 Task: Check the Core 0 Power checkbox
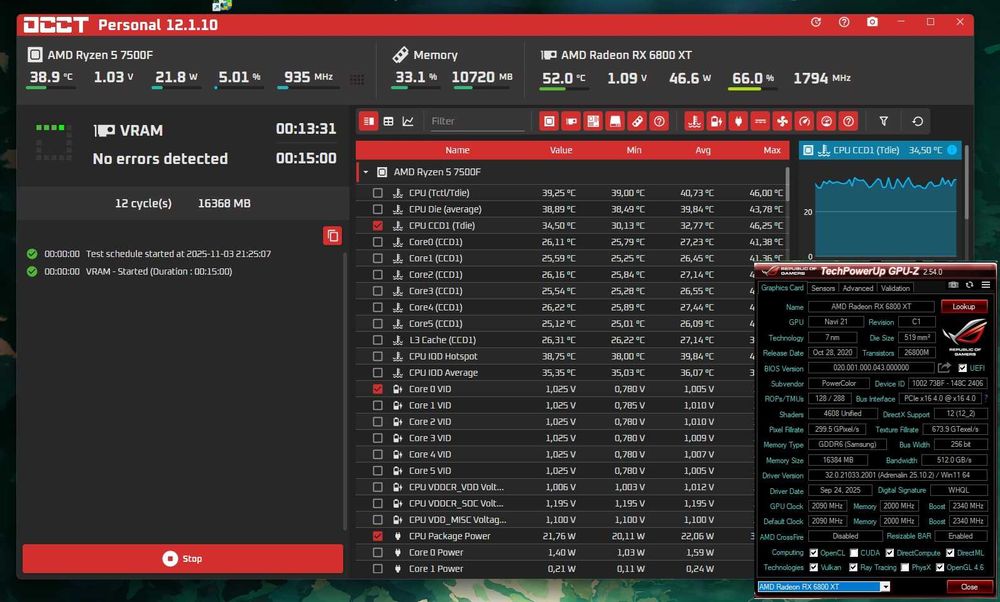pos(378,552)
